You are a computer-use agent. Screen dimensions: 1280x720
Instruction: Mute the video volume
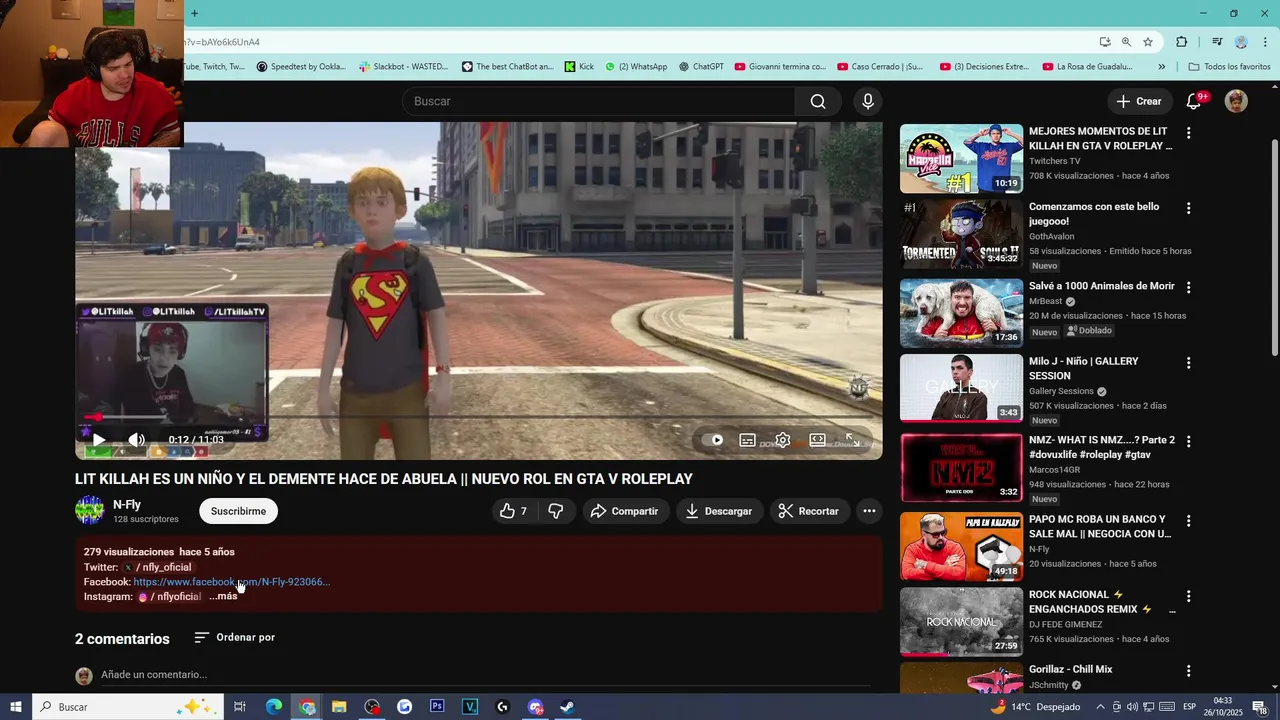[x=137, y=440]
